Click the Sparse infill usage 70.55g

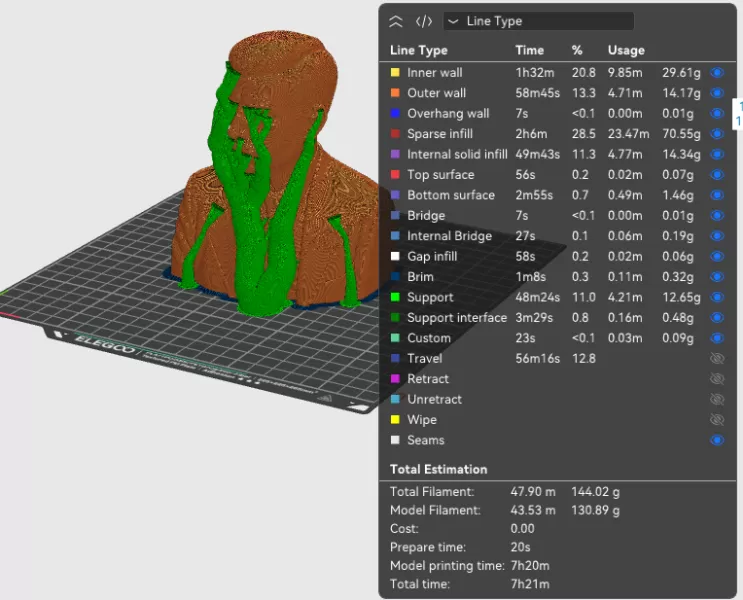coord(681,134)
